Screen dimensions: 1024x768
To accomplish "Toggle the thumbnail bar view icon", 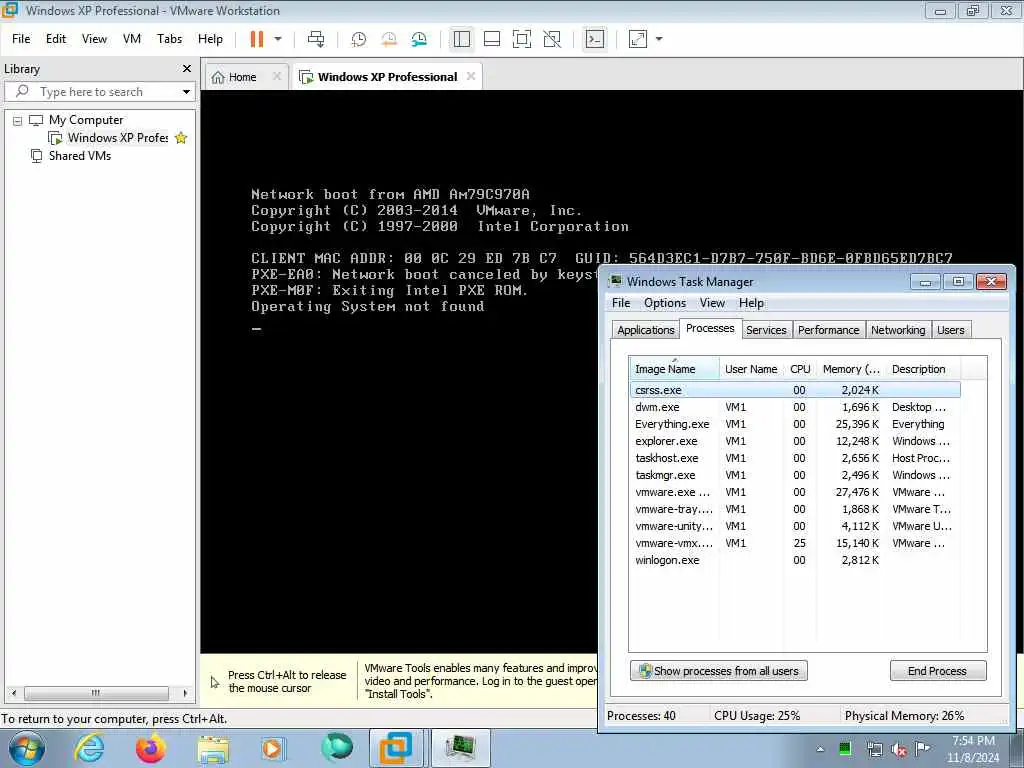I will [x=492, y=39].
